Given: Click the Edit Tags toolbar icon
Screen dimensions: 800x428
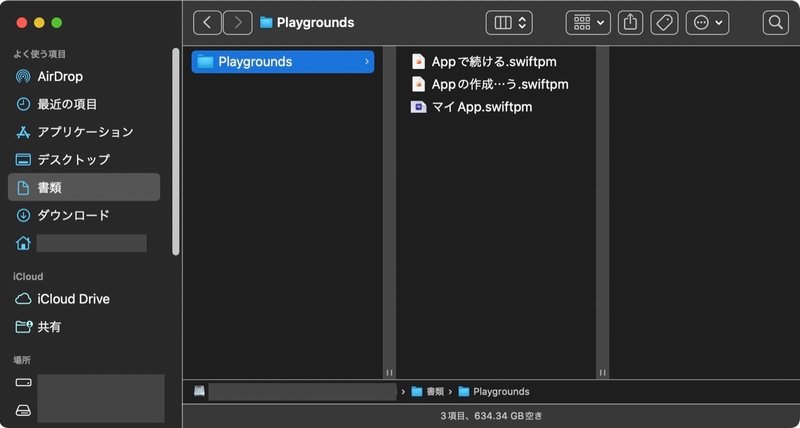Looking at the screenshot, I should point(664,22).
